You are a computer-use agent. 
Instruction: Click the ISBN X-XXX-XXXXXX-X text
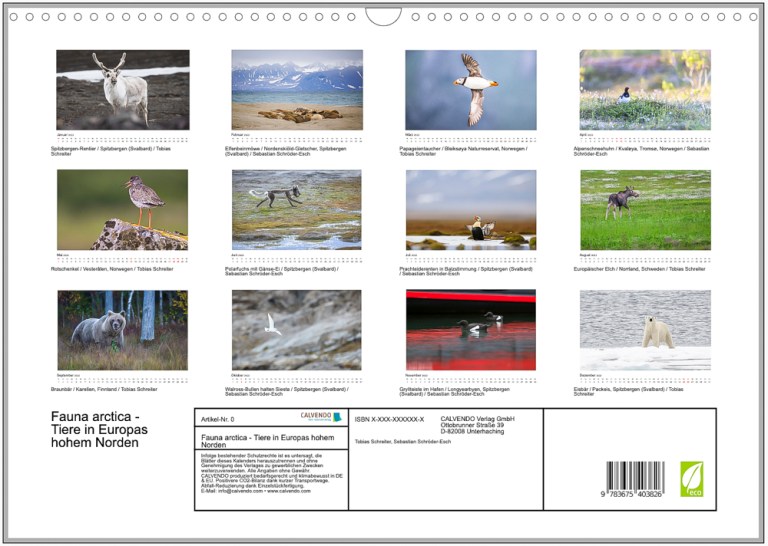click(x=390, y=419)
